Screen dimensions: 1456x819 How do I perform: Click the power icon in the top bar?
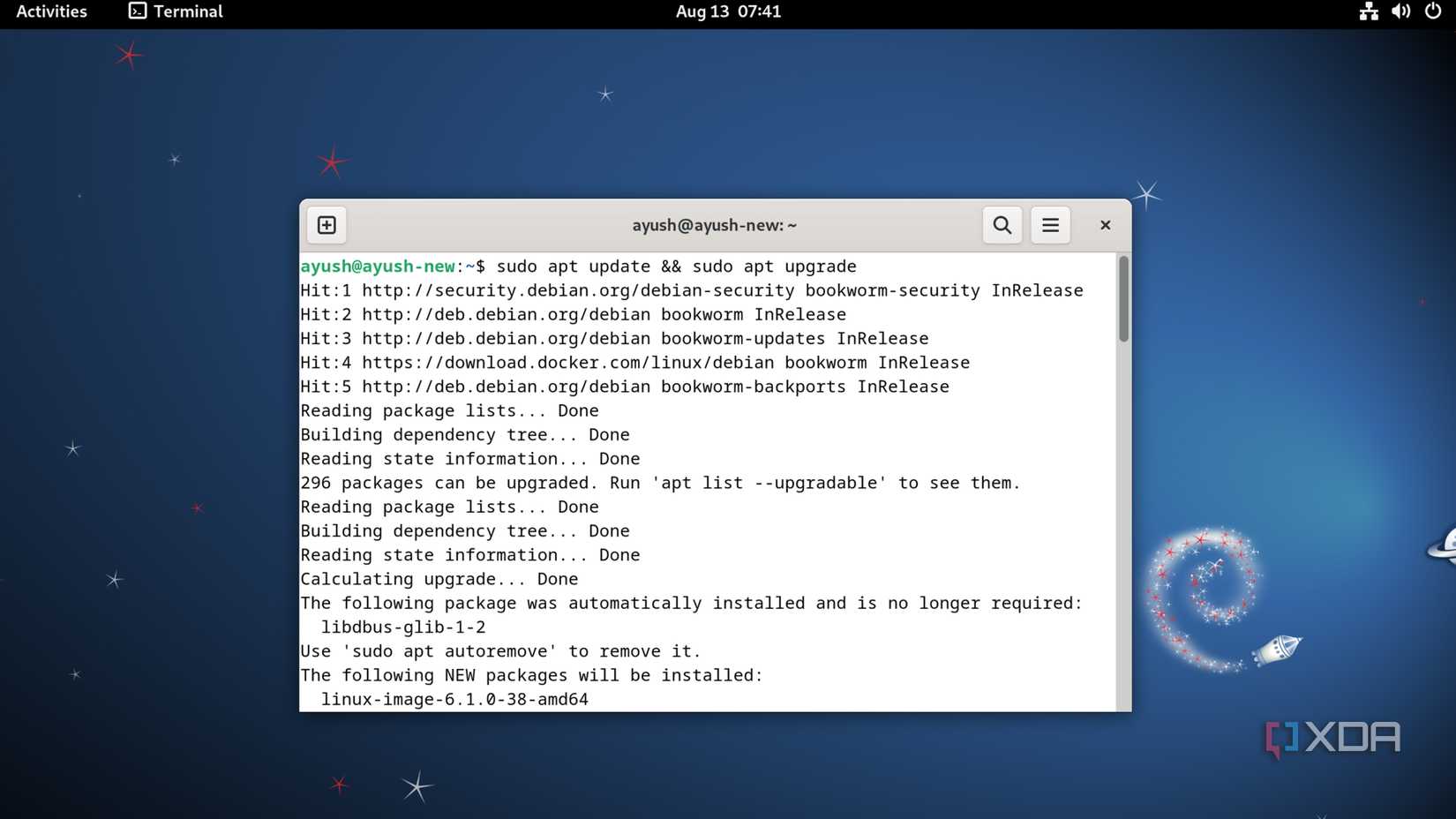[1431, 11]
